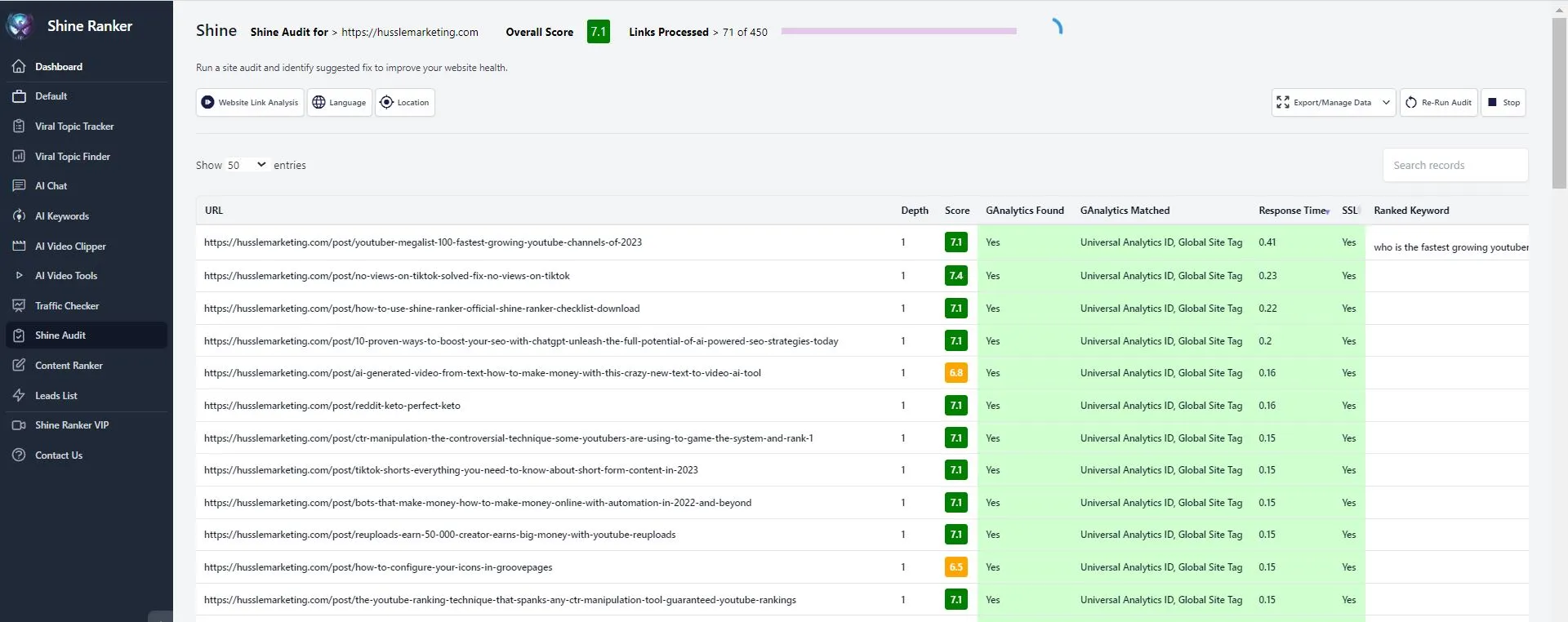Click the orange 6.5 score badge
Viewport: 1568px width, 622px height.
point(955,567)
